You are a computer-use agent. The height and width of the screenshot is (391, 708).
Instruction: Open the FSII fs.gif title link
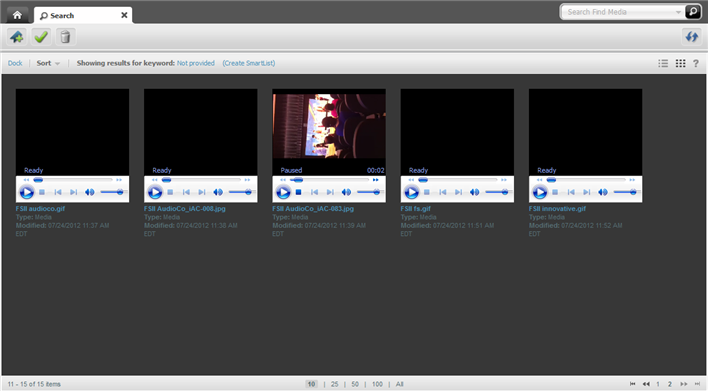(415, 209)
